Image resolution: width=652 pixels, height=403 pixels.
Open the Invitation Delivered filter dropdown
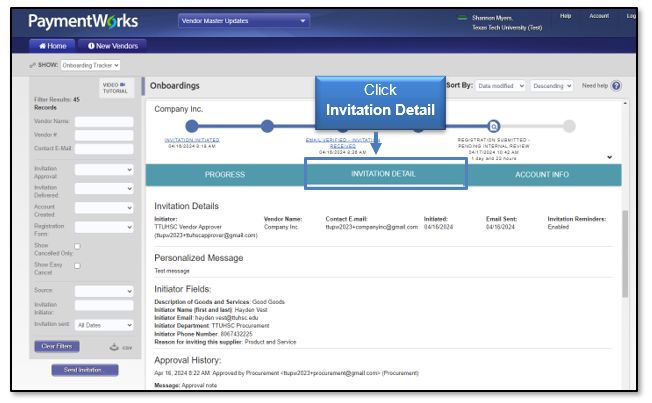click(x=104, y=188)
